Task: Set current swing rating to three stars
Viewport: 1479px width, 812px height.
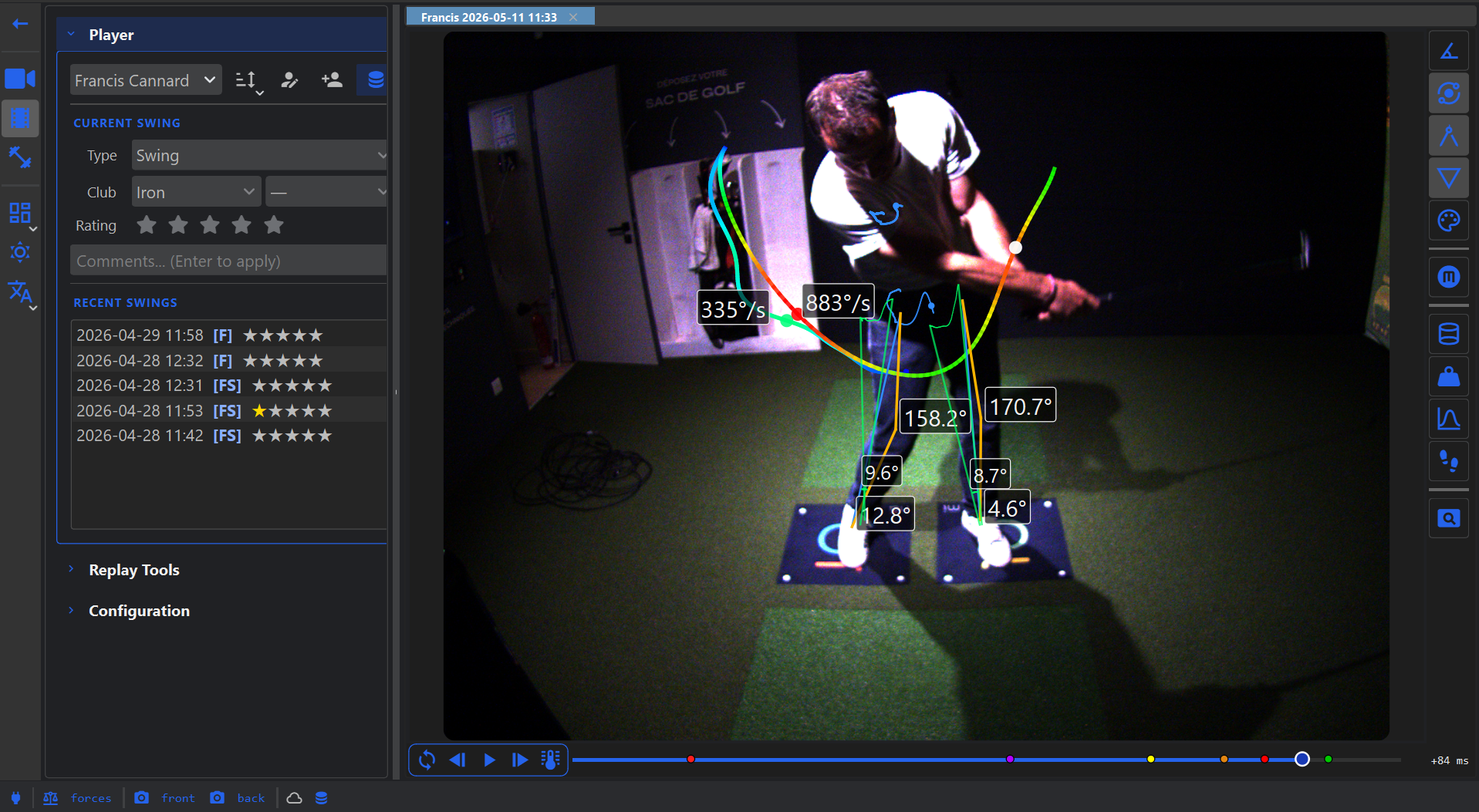Action: click(210, 225)
